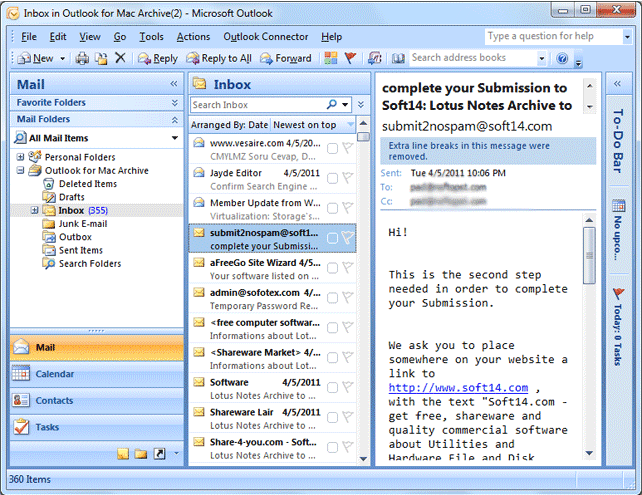Screen dimensions: 642x495
Task: Click the Send/Receive icon
Action: [x=374, y=58]
